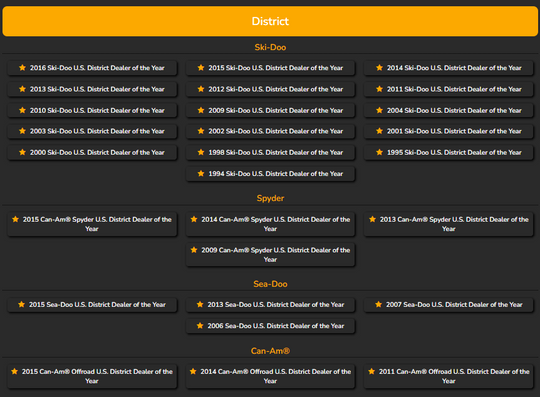Click star icon on 2014 Spyder award

pos(194,219)
